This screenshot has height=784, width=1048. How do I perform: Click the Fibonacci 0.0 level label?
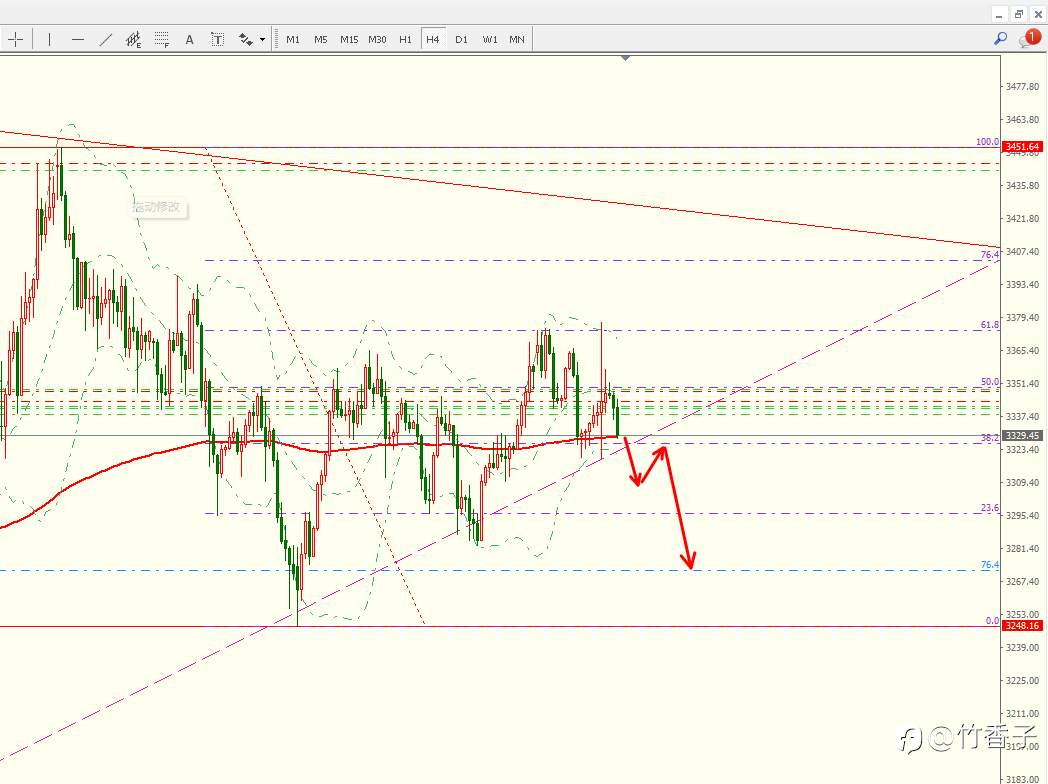(x=993, y=621)
